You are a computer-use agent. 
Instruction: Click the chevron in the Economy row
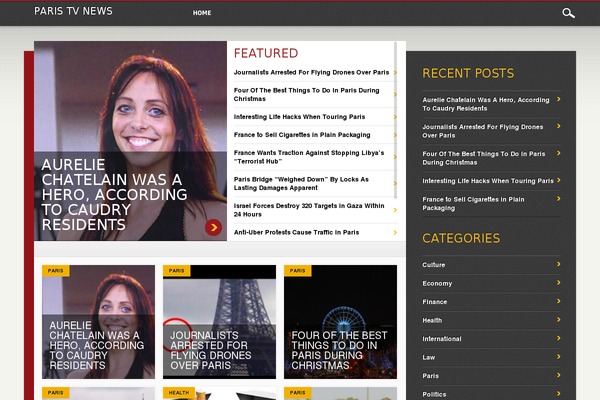[x=559, y=282]
